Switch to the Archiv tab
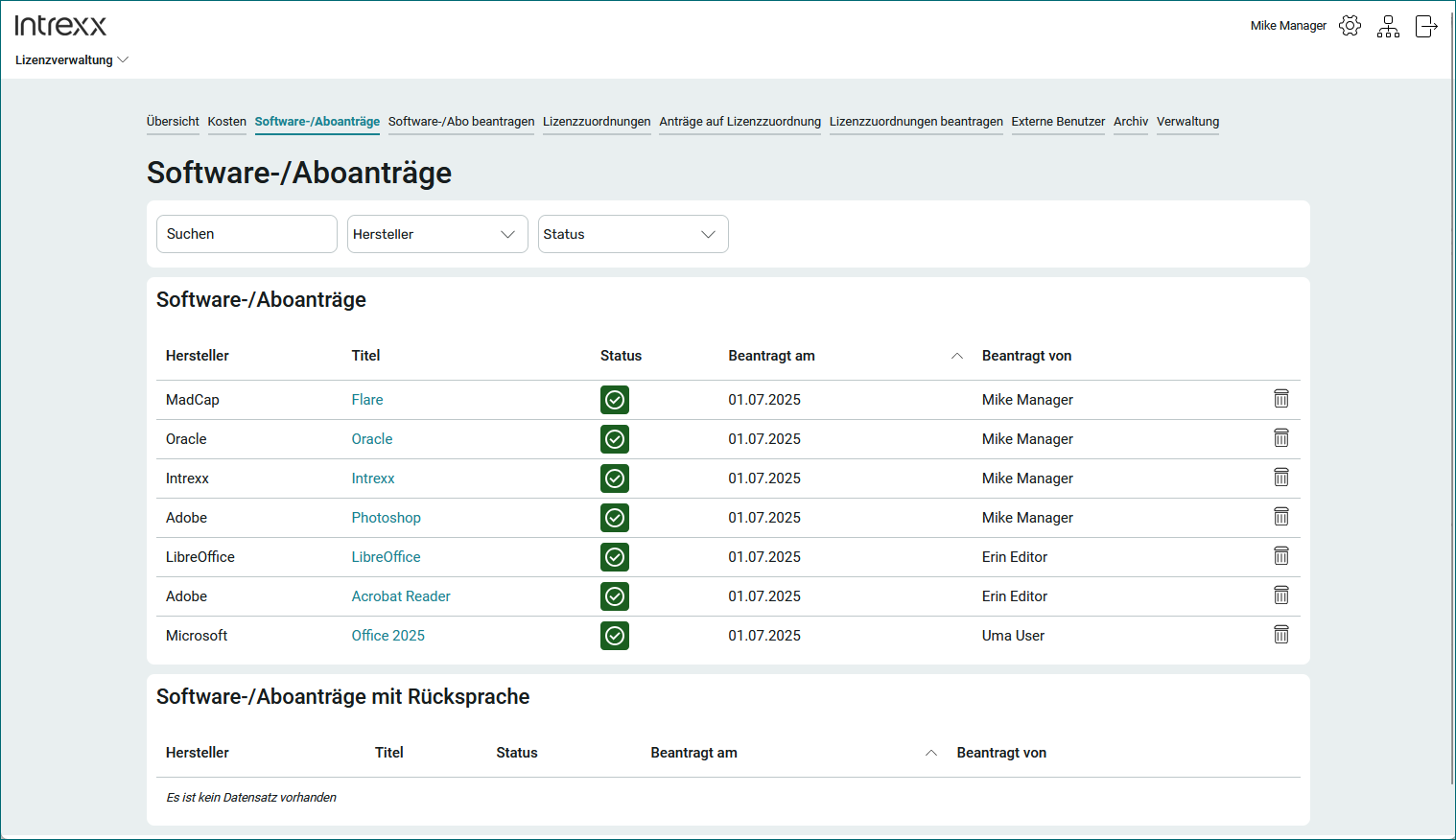The height and width of the screenshot is (840, 1456). pos(1131,122)
